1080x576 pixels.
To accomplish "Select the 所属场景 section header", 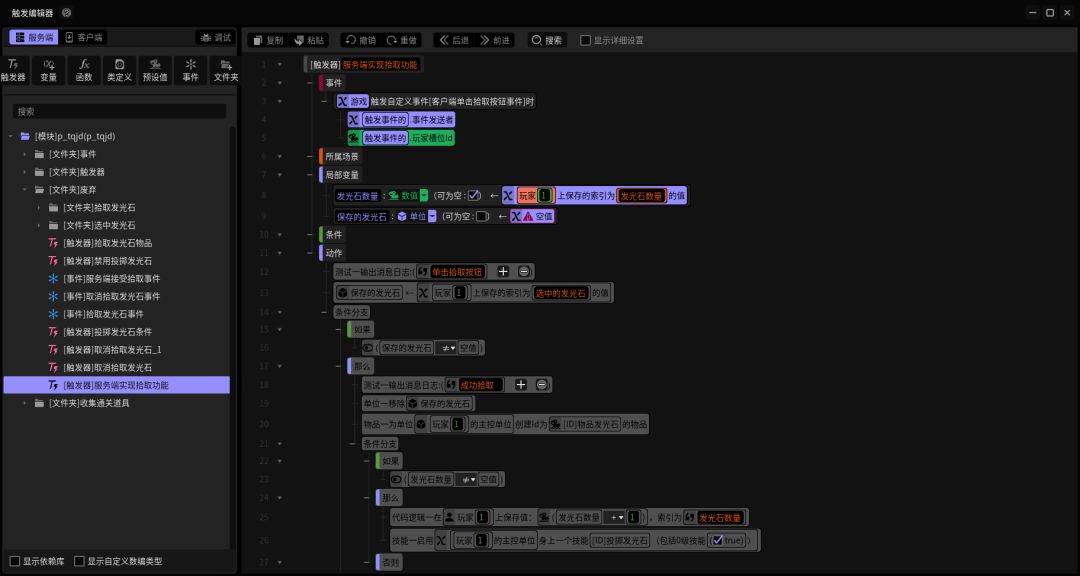I will pyautogui.click(x=341, y=156).
